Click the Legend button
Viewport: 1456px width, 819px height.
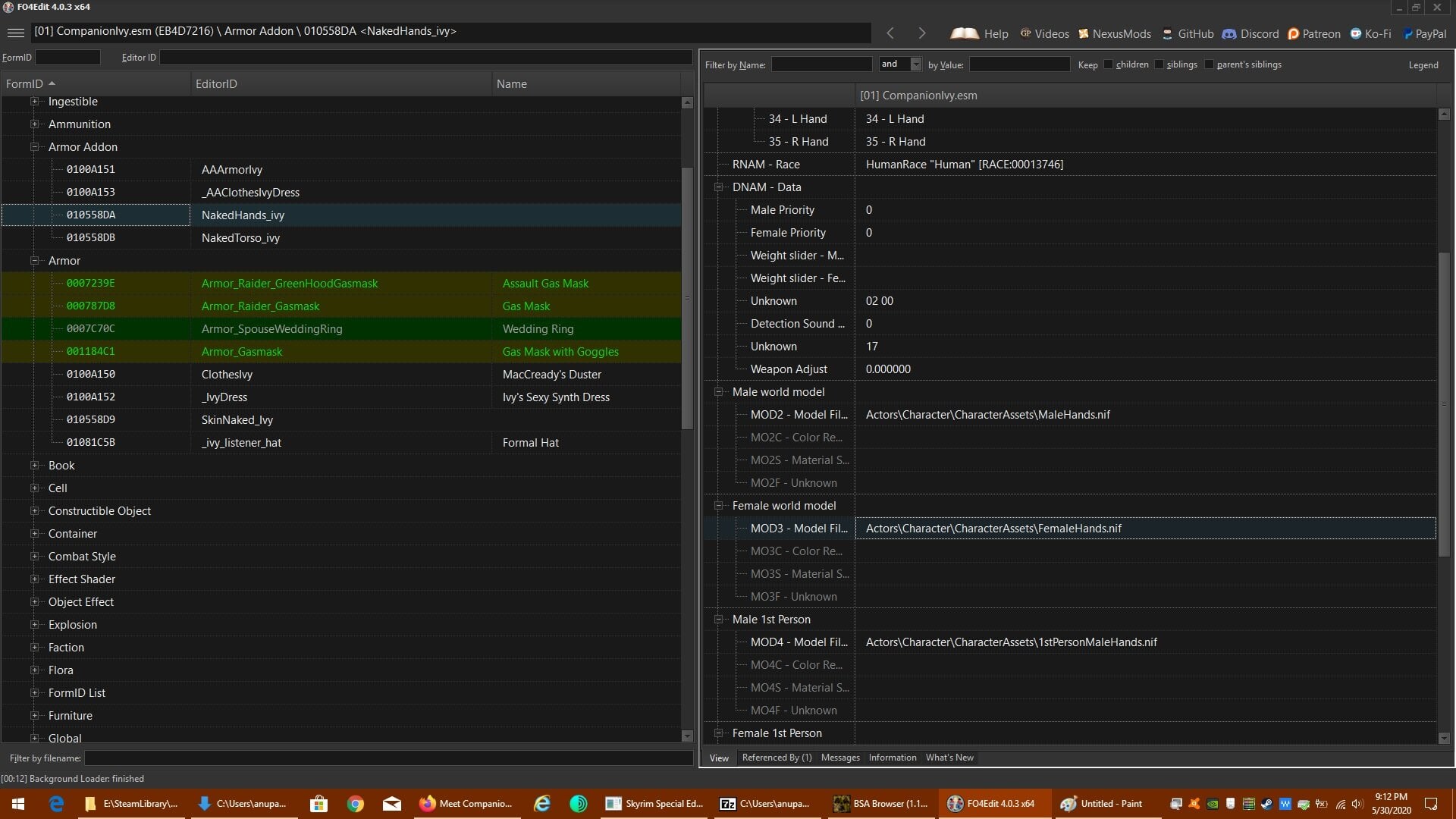pos(1423,65)
